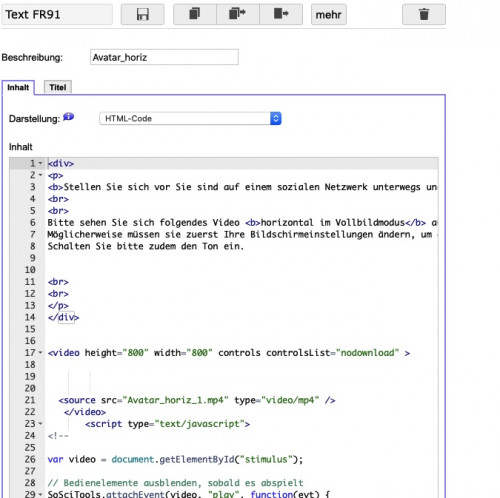Click the 'Text FR91' label button
The image size is (500, 498).
(57, 15)
